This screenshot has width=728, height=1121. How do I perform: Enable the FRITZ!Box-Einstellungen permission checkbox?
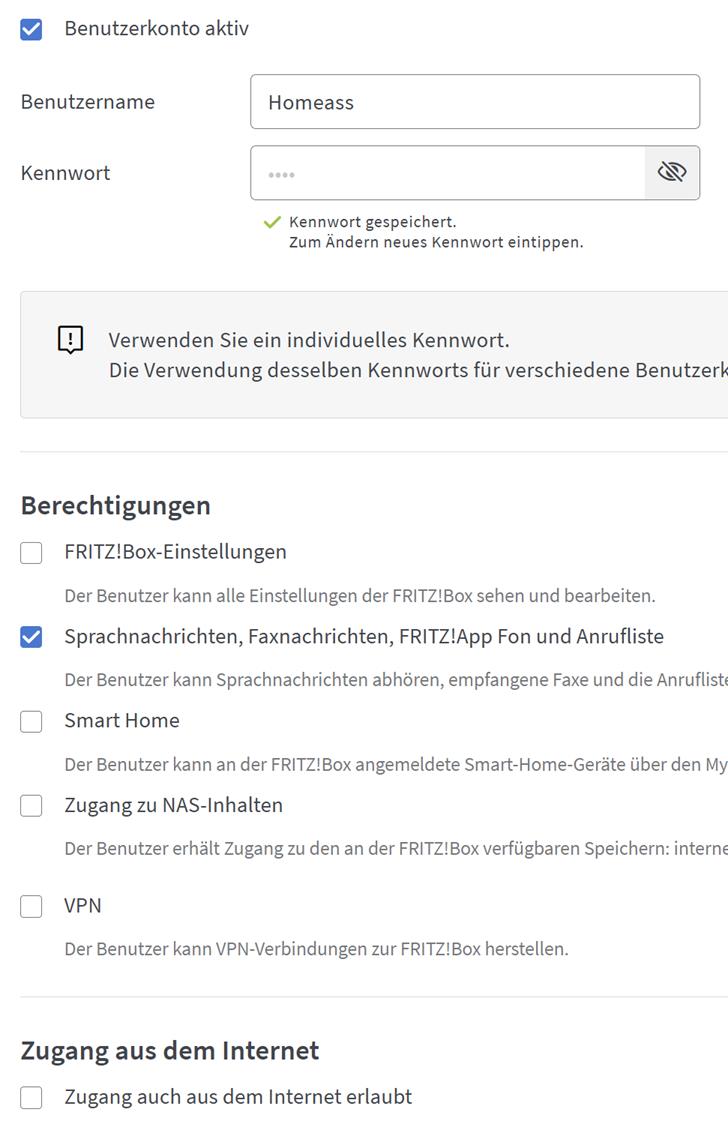pos(32,552)
